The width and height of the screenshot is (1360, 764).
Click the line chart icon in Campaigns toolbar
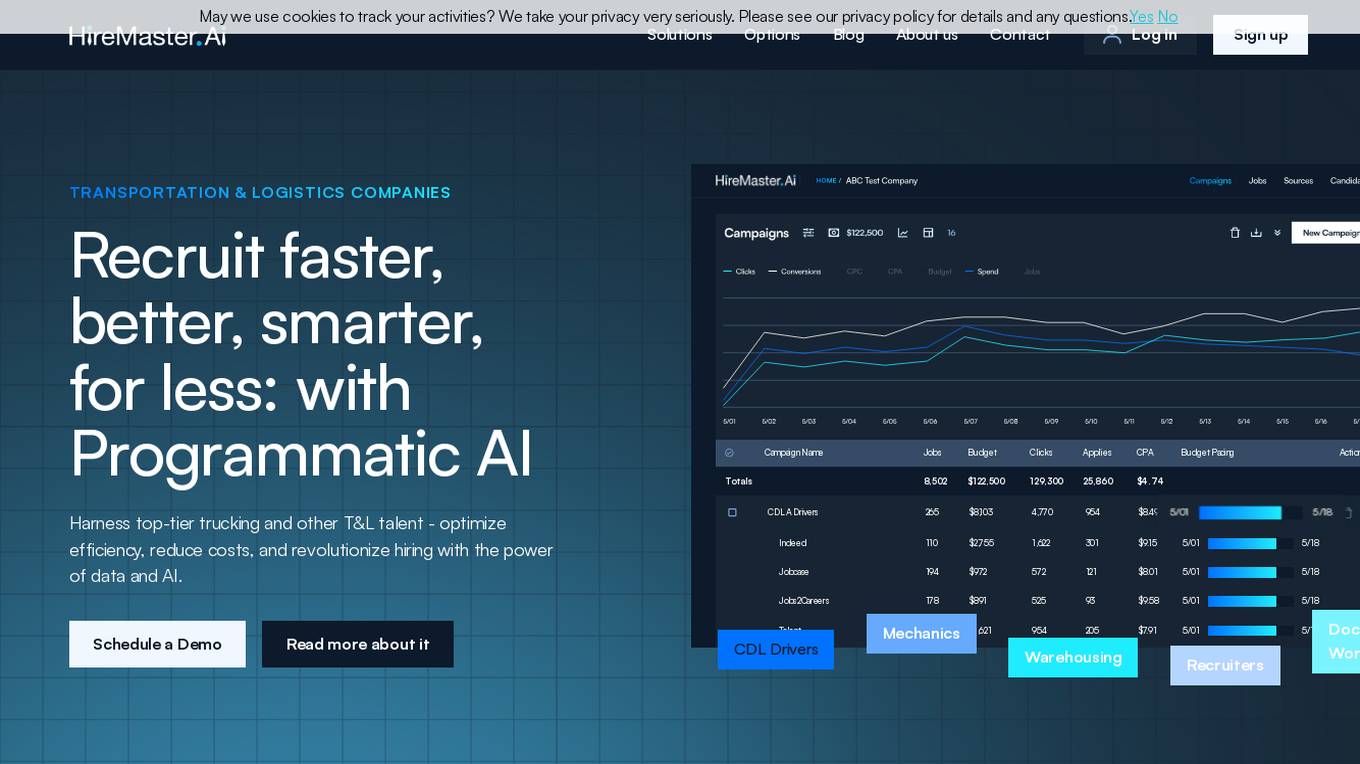[x=903, y=233]
